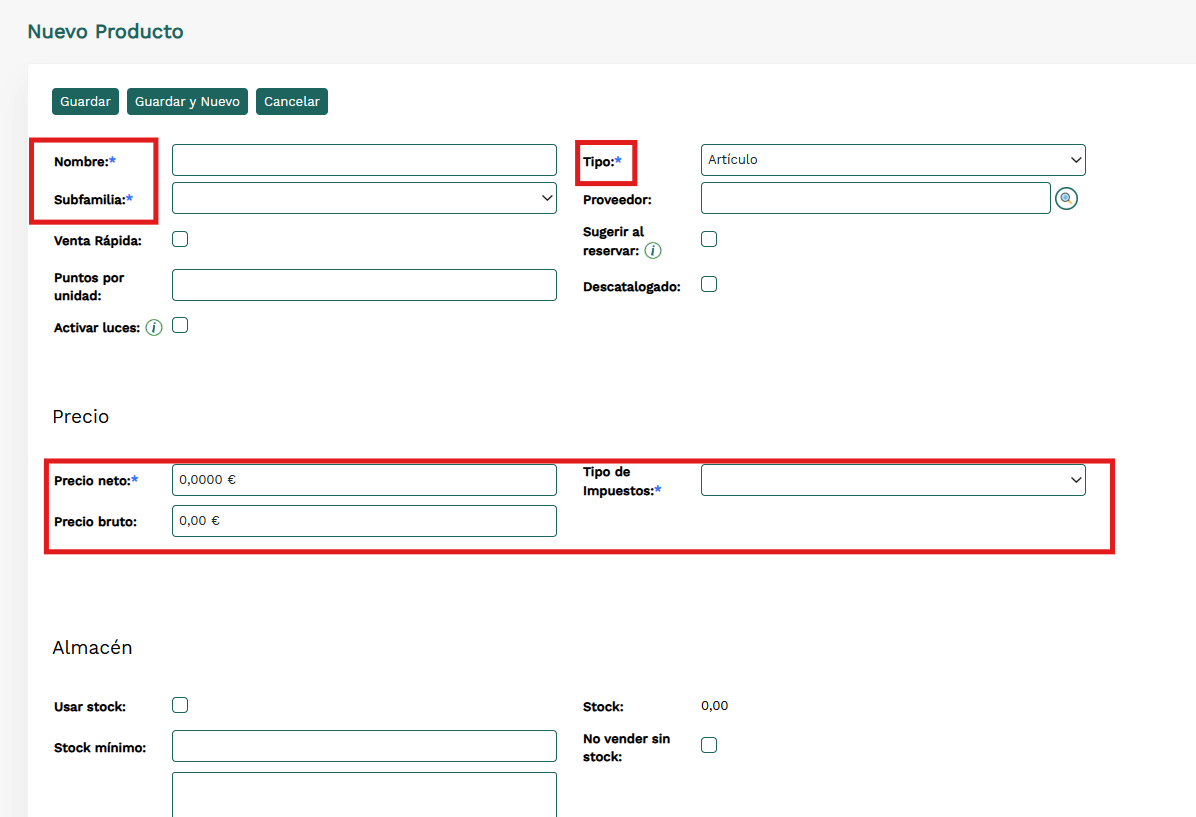Select the Precio neto field
Viewport: 1196px width, 817px height.
pyautogui.click(x=364, y=480)
